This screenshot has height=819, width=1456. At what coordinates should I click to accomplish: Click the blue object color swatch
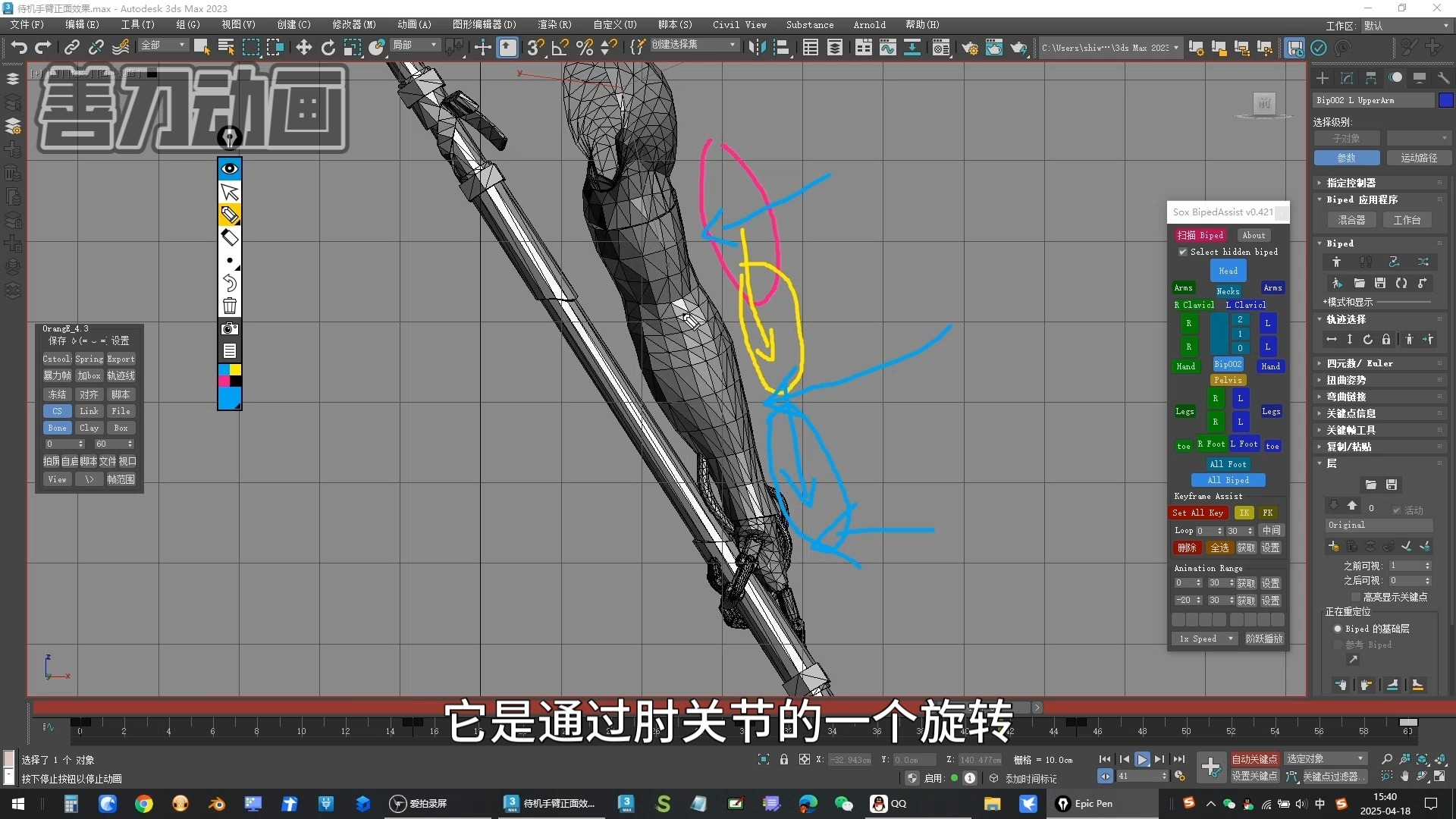pos(1445,100)
